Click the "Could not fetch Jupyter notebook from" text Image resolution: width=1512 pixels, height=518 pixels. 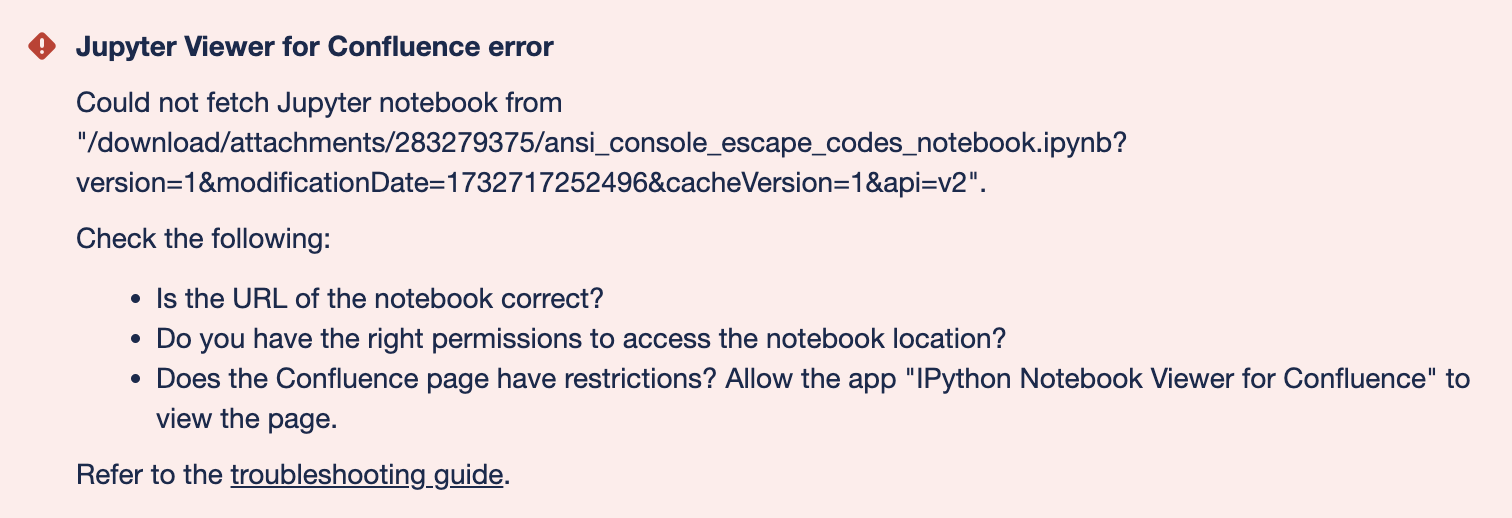click(319, 102)
